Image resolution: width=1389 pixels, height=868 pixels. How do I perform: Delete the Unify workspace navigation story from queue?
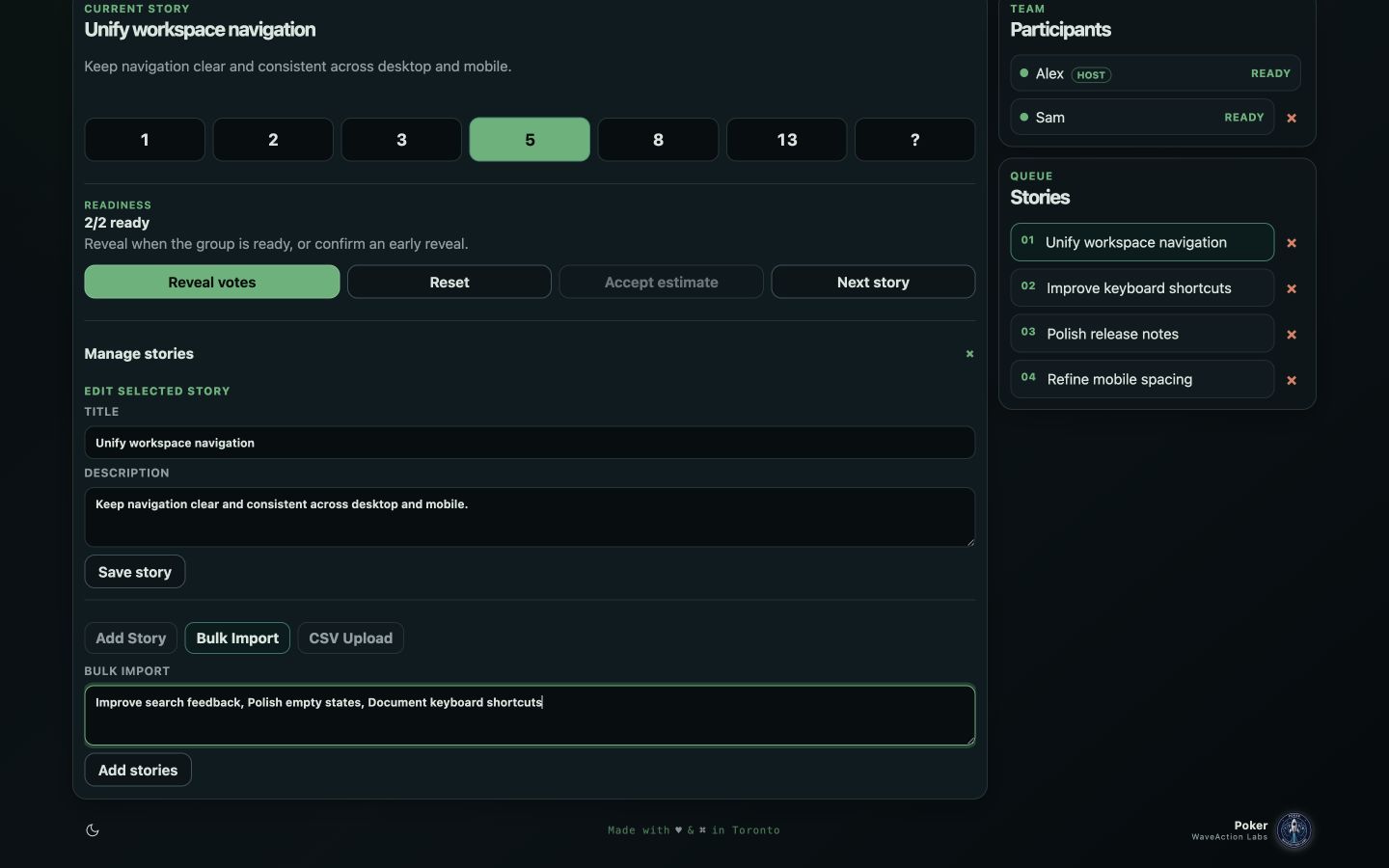pos(1292,243)
